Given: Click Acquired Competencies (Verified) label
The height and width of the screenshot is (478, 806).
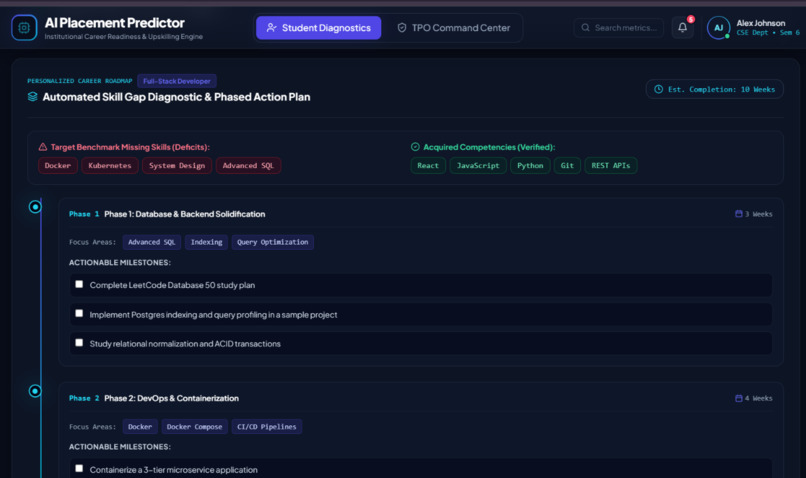Looking at the screenshot, I should (489, 147).
